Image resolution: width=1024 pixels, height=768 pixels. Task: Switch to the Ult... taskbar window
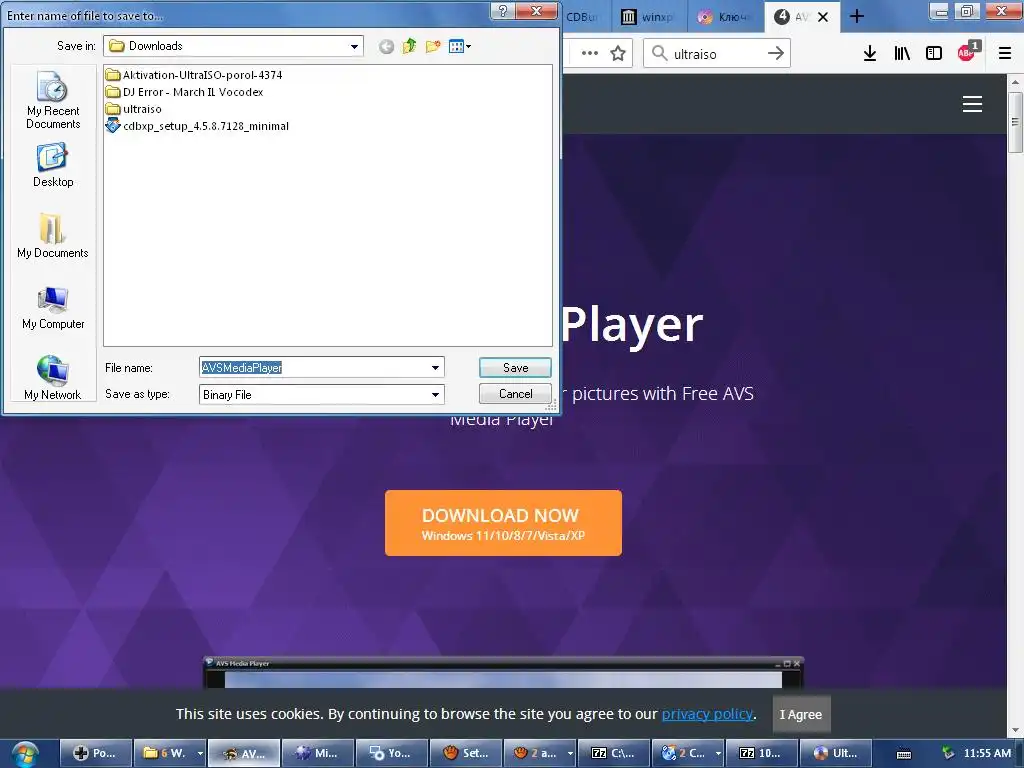point(836,754)
